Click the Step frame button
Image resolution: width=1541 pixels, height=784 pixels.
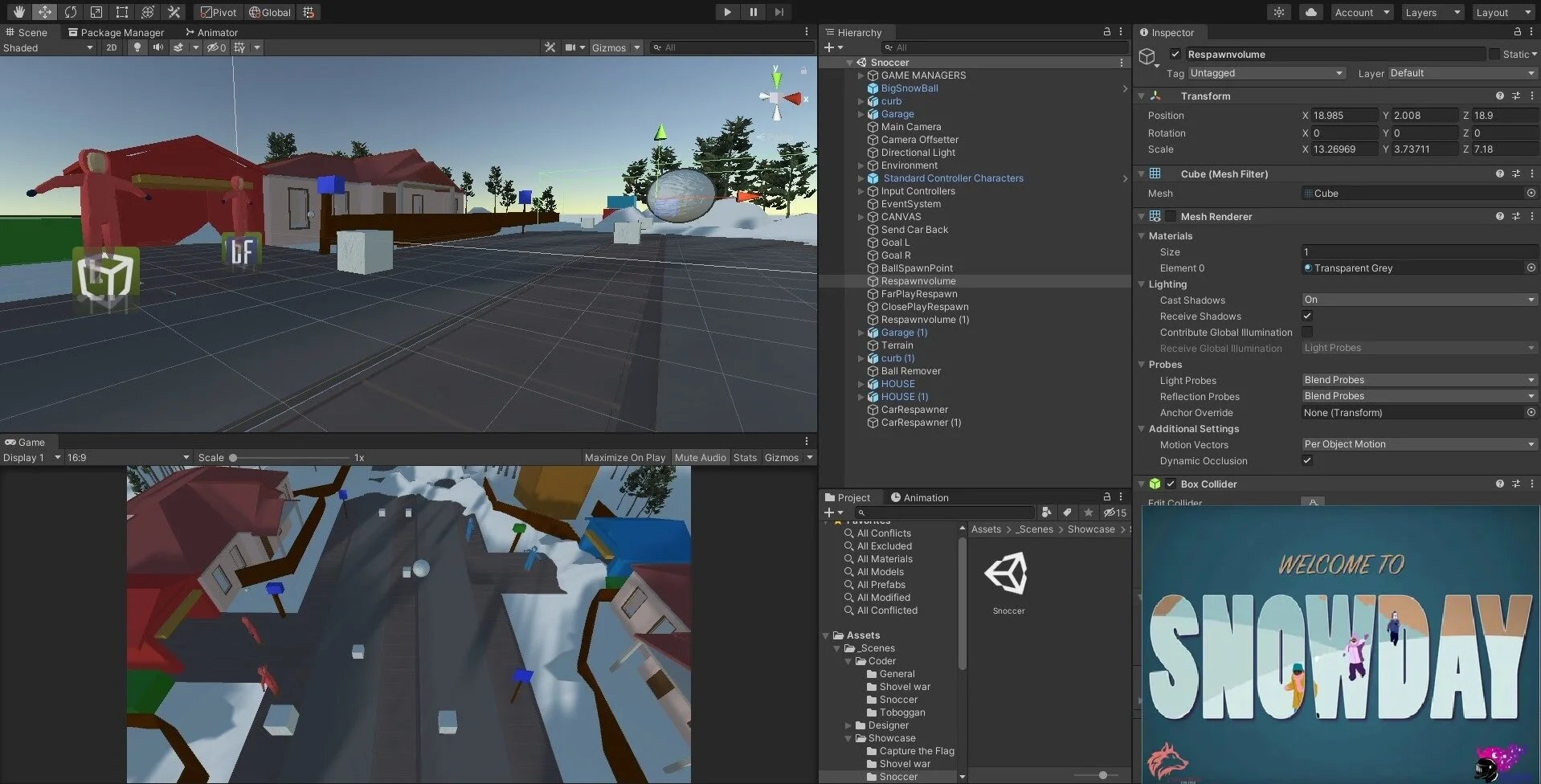[779, 12]
